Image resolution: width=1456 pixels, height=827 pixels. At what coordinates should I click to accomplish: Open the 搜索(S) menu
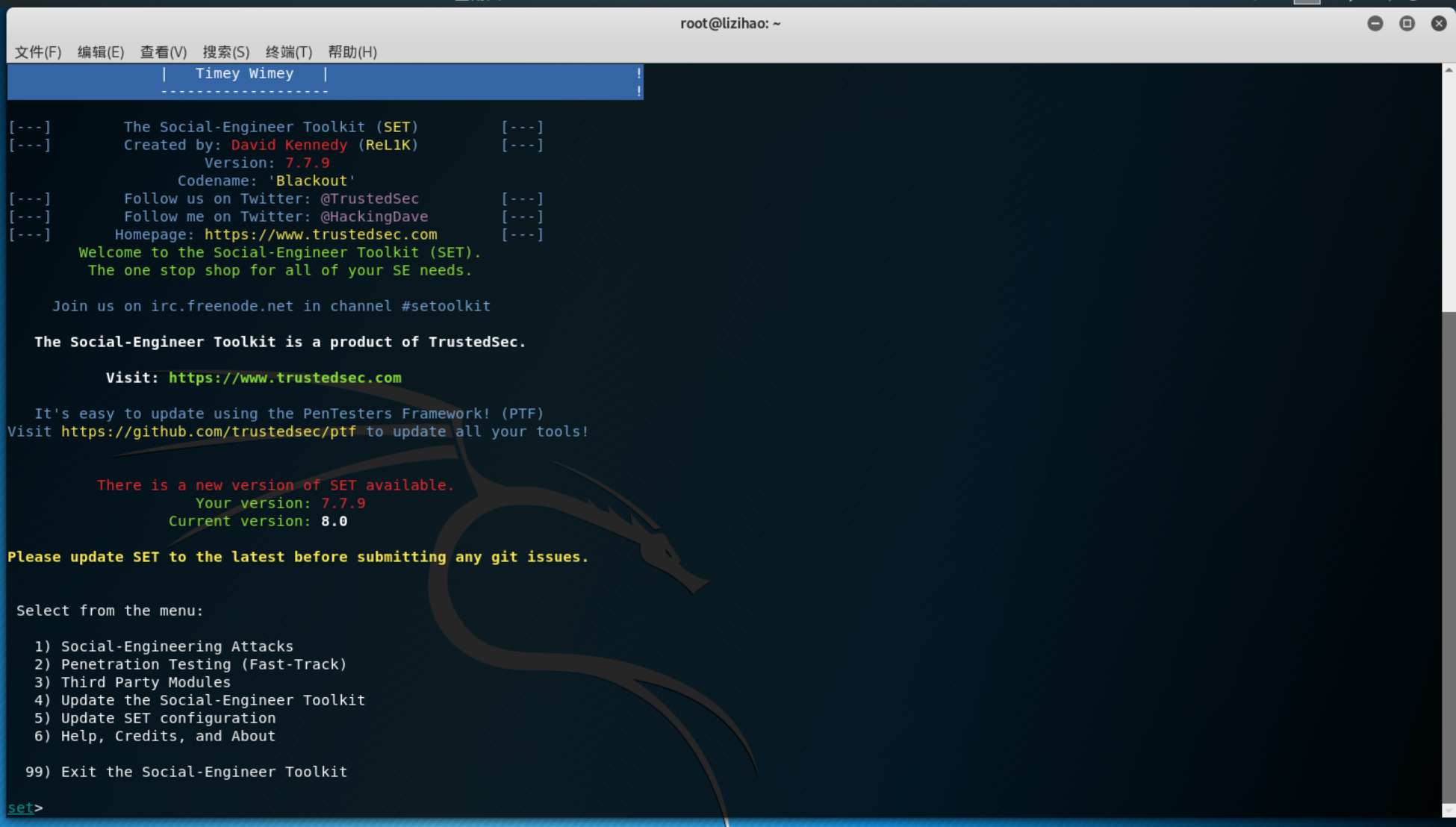coord(226,52)
